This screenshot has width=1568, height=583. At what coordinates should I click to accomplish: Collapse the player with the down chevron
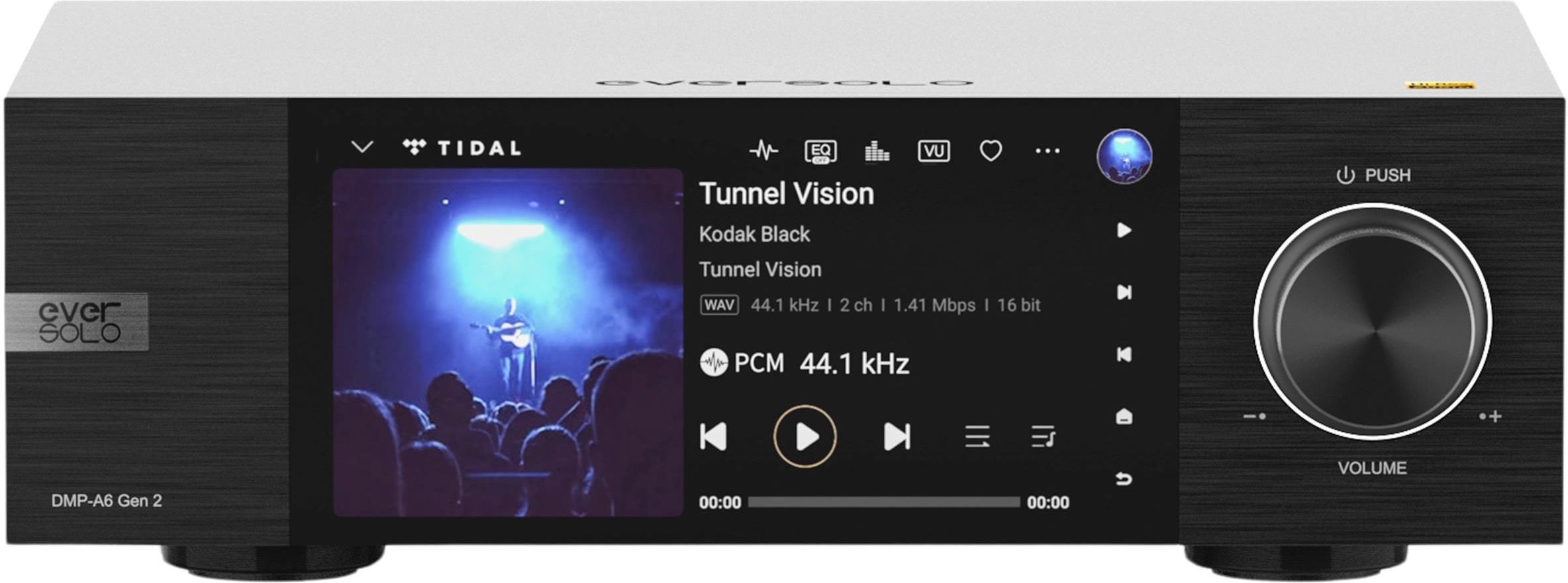[362, 146]
